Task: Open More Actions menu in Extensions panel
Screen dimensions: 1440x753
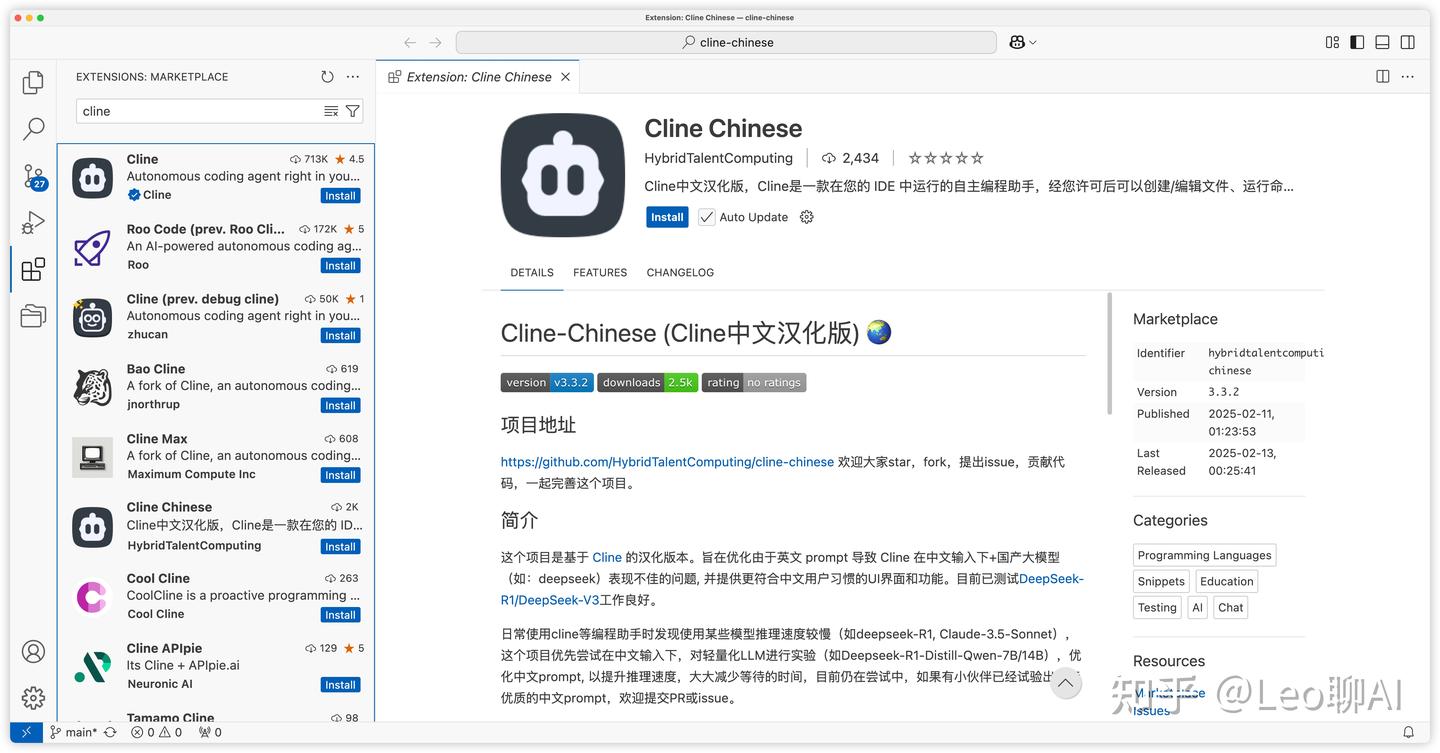Action: pyautogui.click(x=352, y=76)
